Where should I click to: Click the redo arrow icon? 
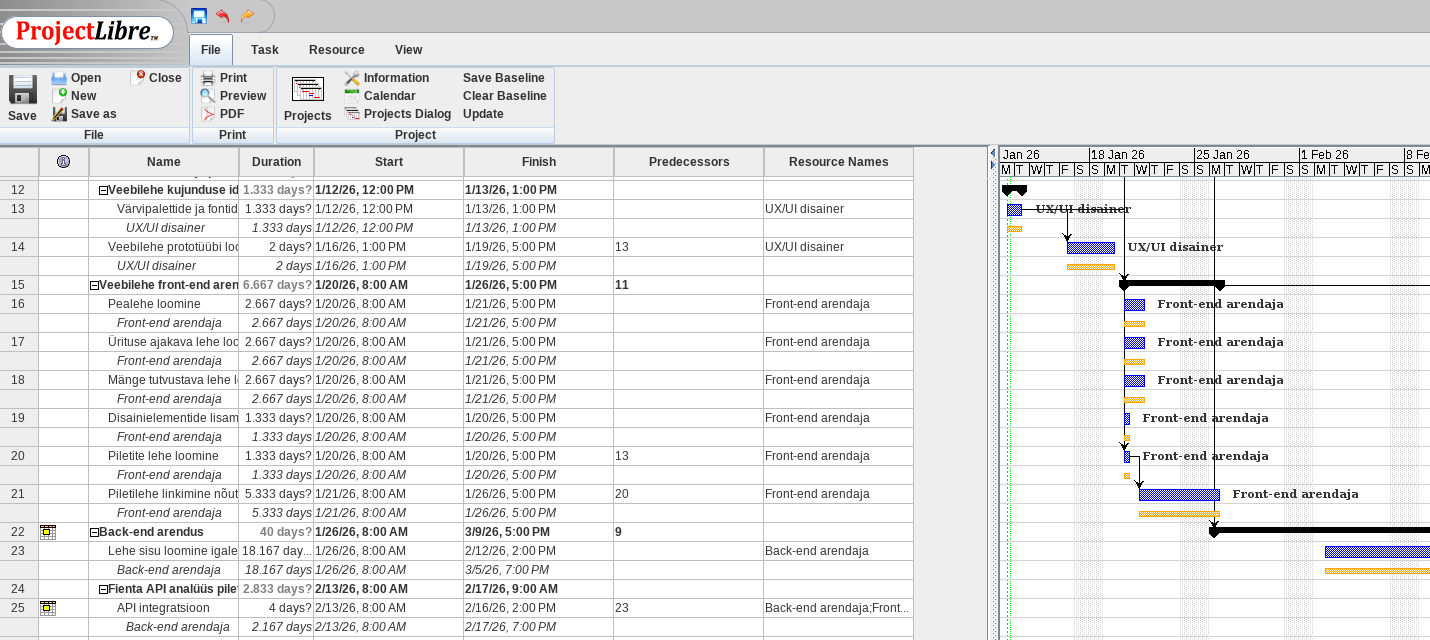[x=247, y=16]
